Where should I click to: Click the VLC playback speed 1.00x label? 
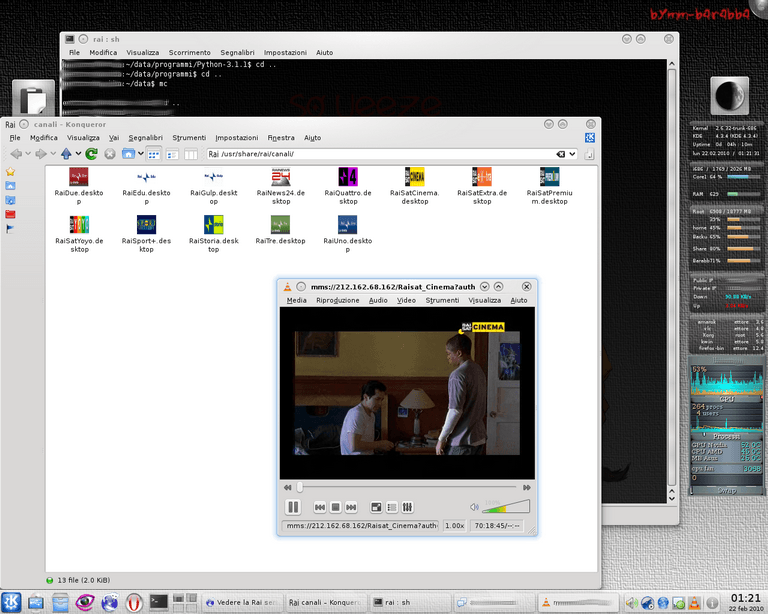454,525
